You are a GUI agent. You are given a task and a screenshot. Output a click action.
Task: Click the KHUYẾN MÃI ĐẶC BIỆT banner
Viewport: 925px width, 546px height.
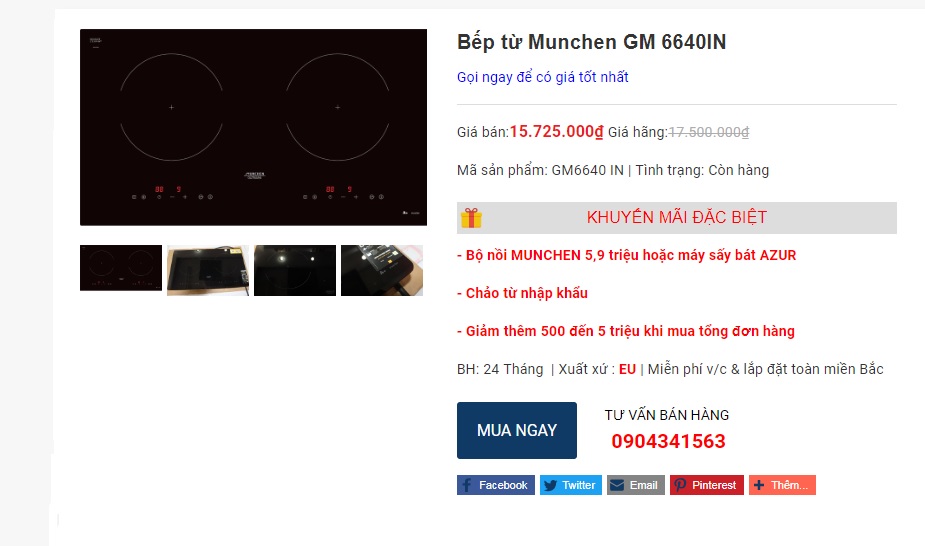pyautogui.click(x=677, y=218)
